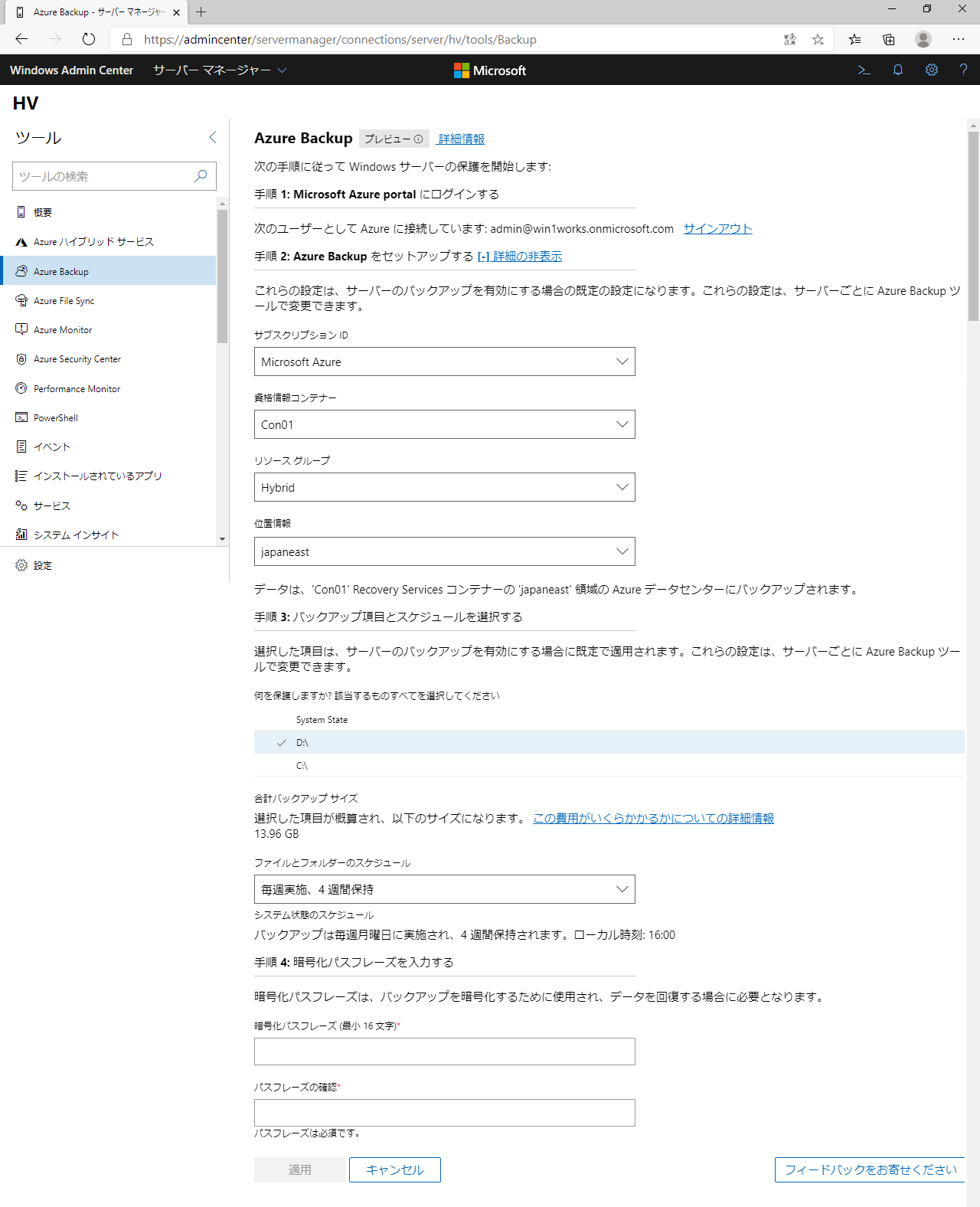The height and width of the screenshot is (1207, 980).
Task: Open a new browser tab with the plus
Action: click(201, 12)
